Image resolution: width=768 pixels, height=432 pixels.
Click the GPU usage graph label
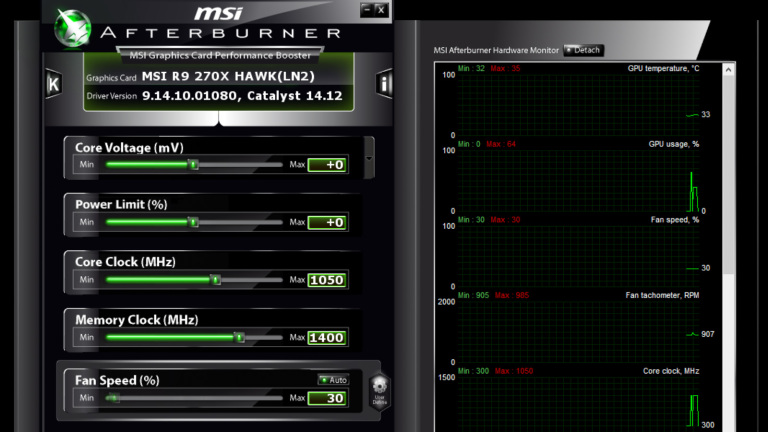point(673,144)
